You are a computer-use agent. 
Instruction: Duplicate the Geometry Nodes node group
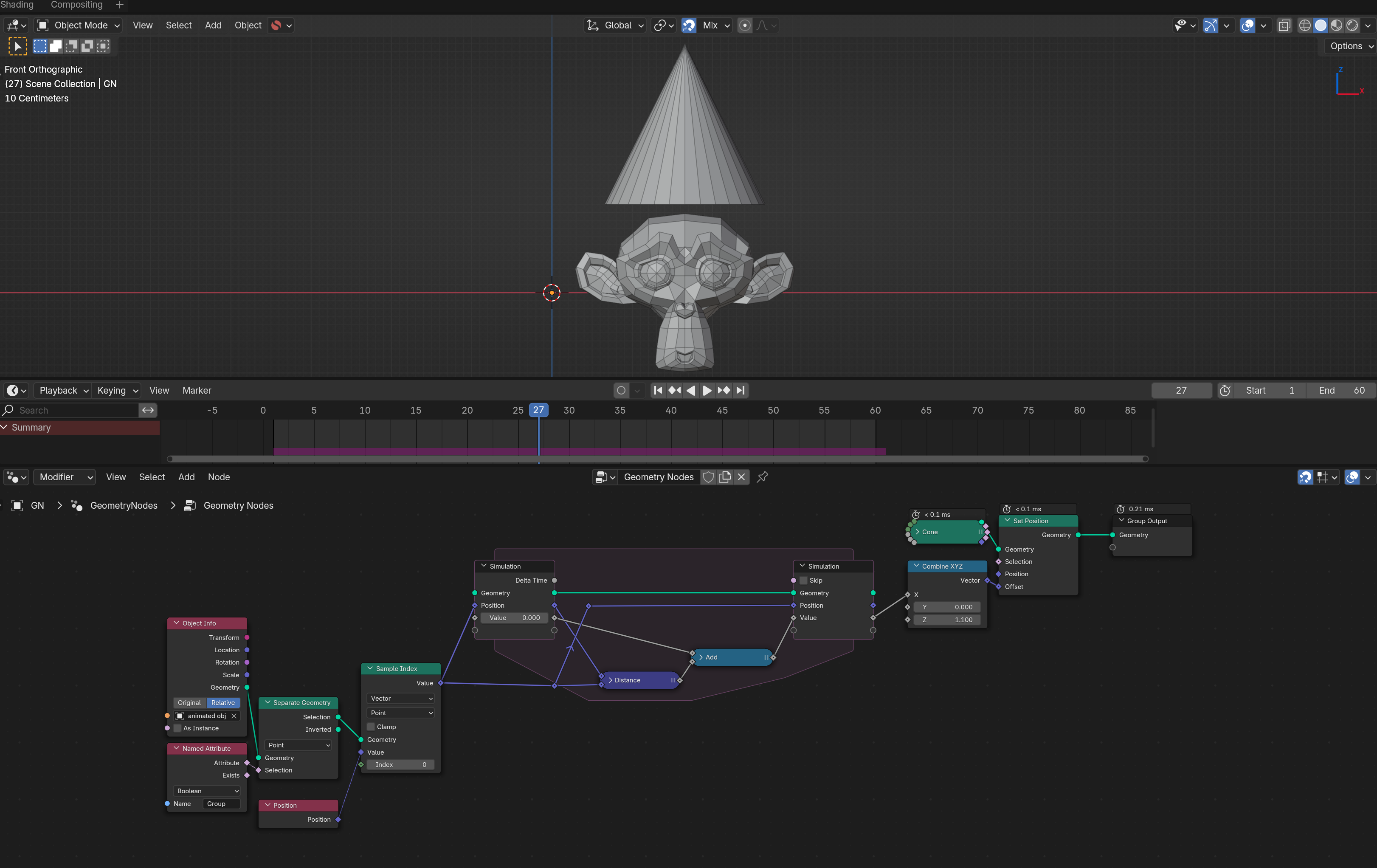click(x=725, y=477)
